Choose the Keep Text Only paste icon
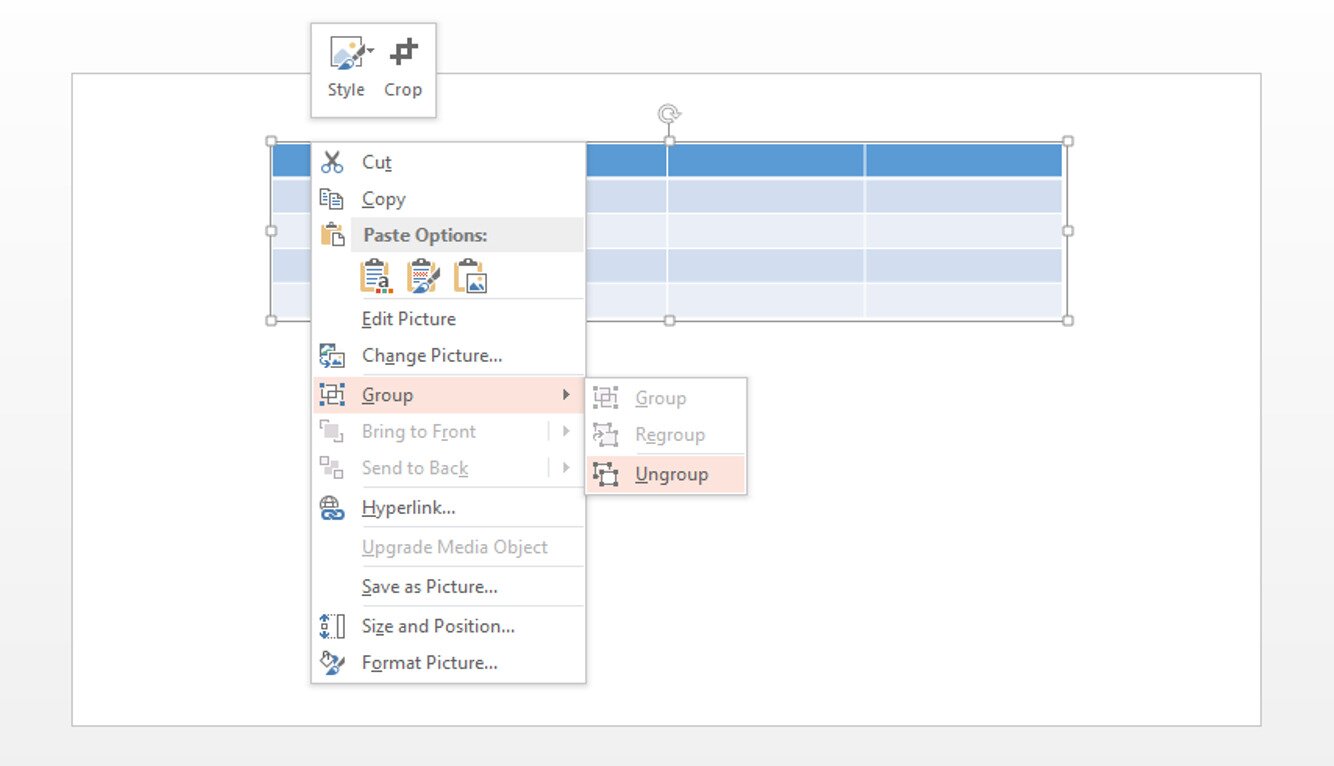Viewport: 1334px width, 766px height. coord(376,276)
